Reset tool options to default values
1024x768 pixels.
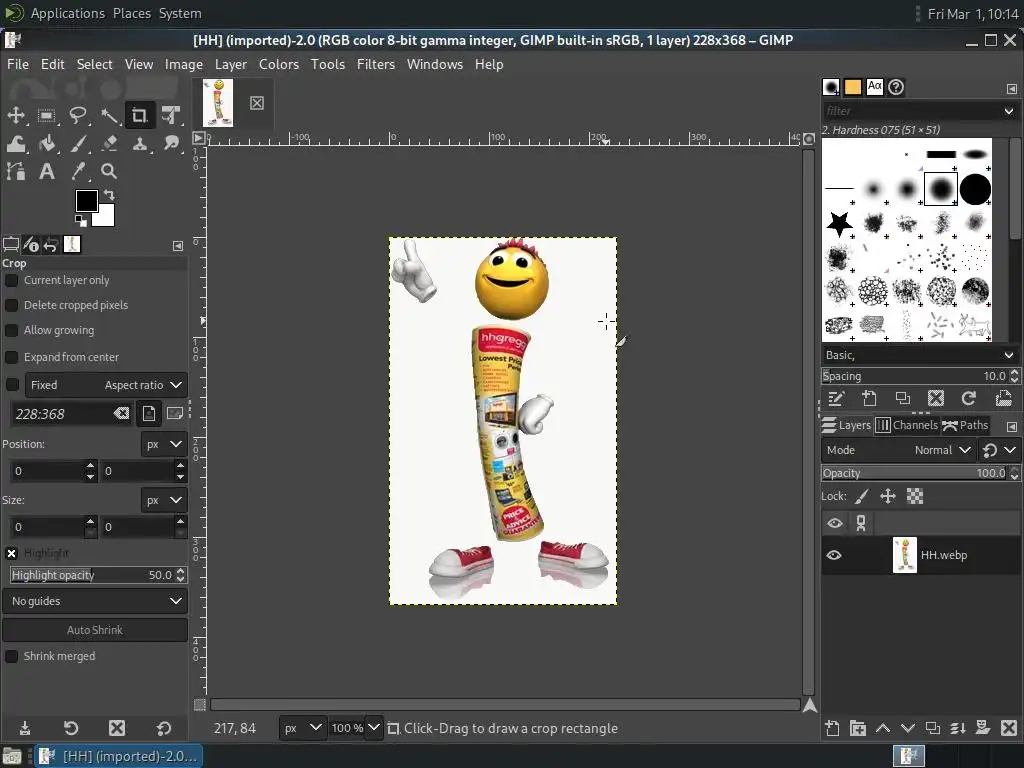[x=164, y=728]
